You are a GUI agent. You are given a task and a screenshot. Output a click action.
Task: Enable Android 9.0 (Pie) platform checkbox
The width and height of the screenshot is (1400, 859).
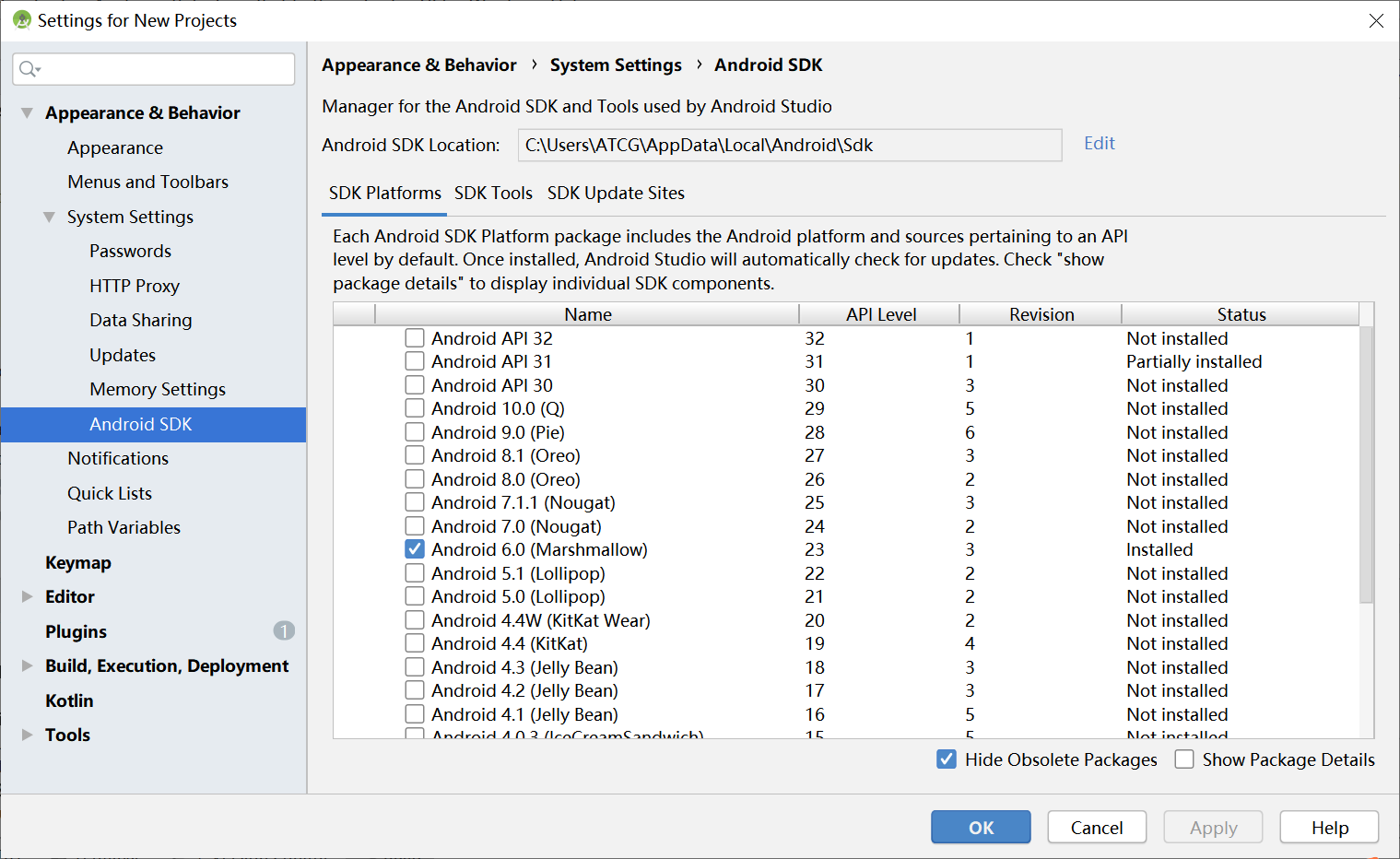tap(415, 432)
